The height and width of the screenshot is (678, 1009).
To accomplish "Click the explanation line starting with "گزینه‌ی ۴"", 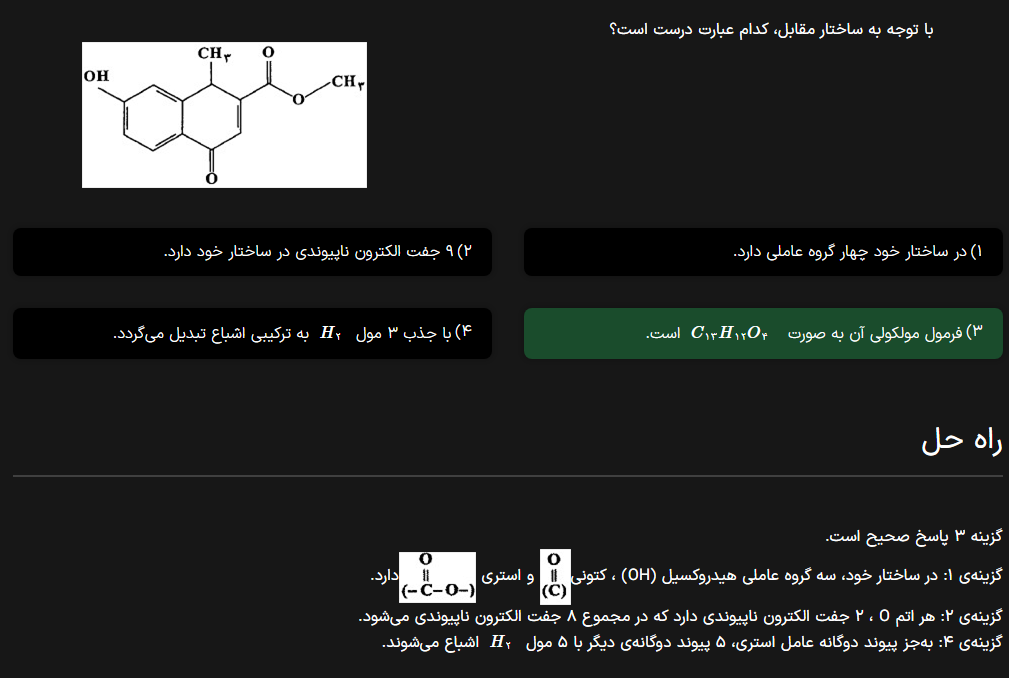I will pos(692,642).
